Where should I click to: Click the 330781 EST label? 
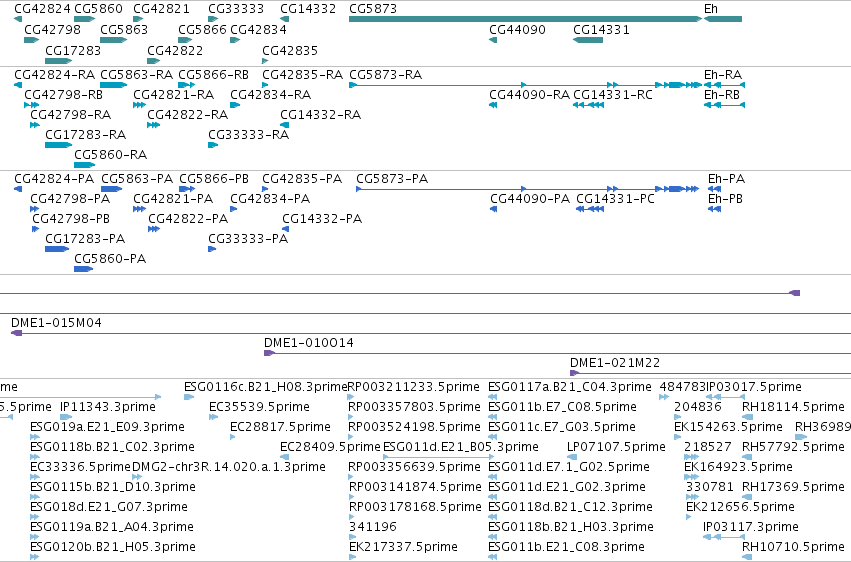click(709, 487)
